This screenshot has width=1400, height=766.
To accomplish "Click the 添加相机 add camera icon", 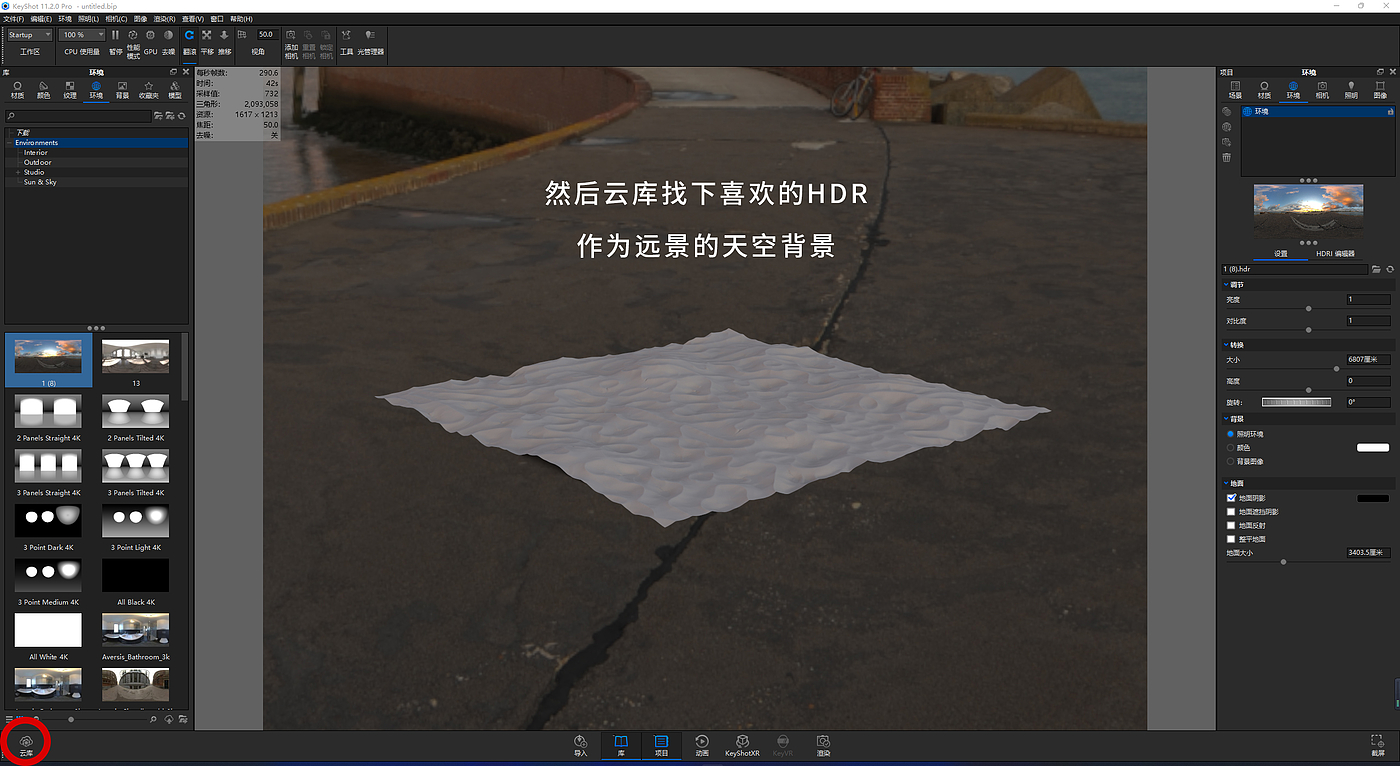I will (x=291, y=42).
